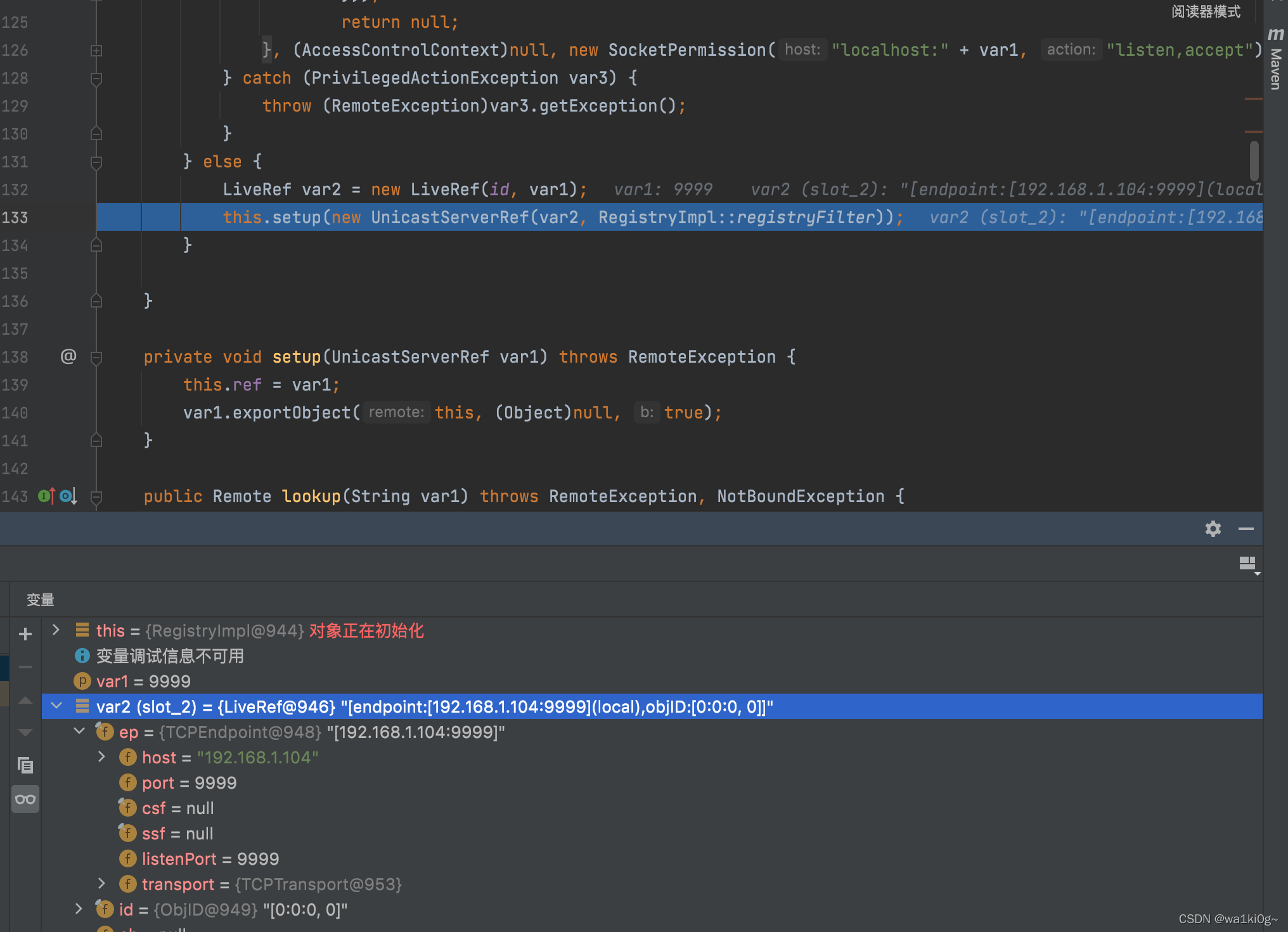
Task: Click the overridden method gutter icon at line 143
Action: coord(68,496)
